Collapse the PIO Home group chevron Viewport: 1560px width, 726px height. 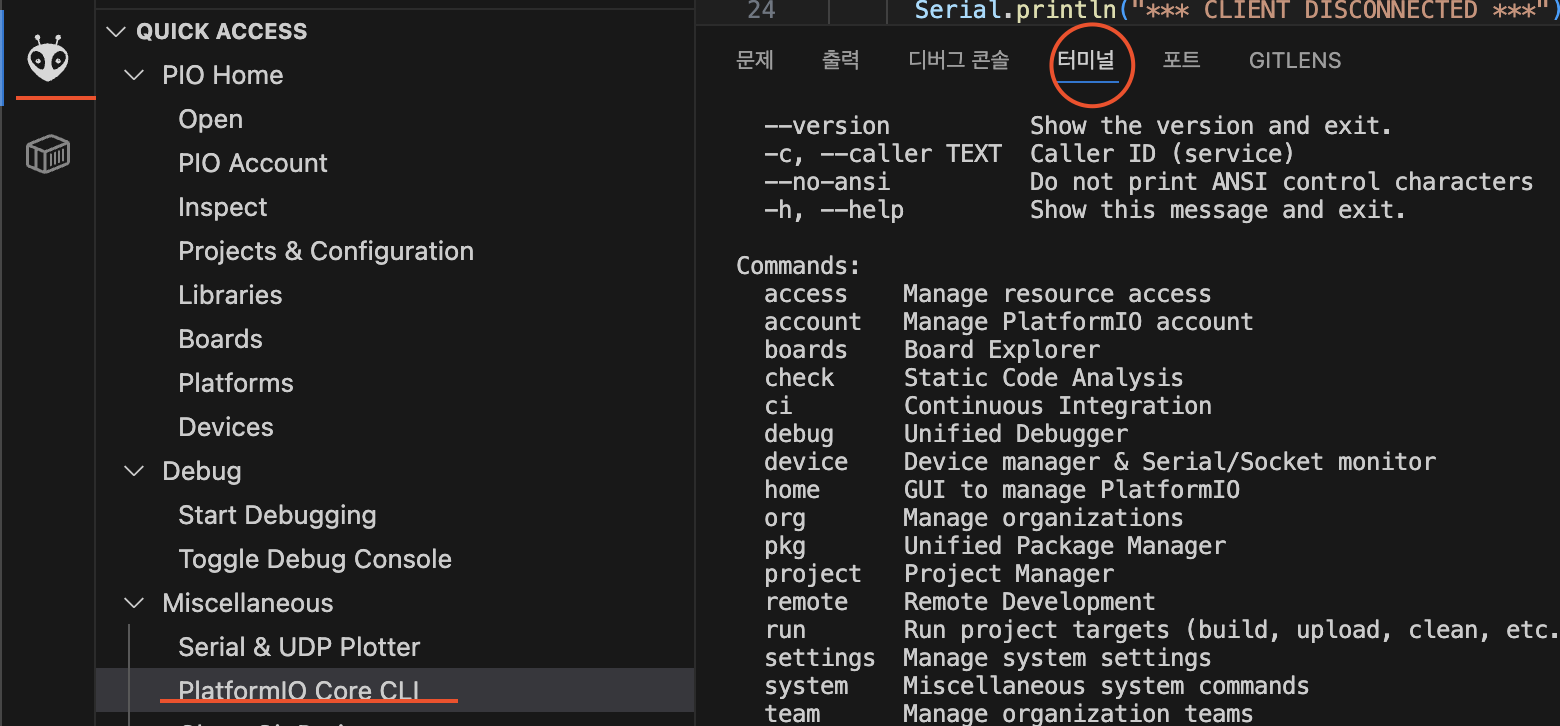click(x=134, y=75)
